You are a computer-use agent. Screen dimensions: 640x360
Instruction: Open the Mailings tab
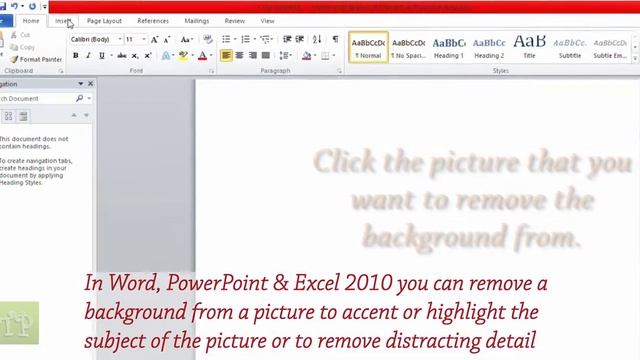[x=197, y=21]
